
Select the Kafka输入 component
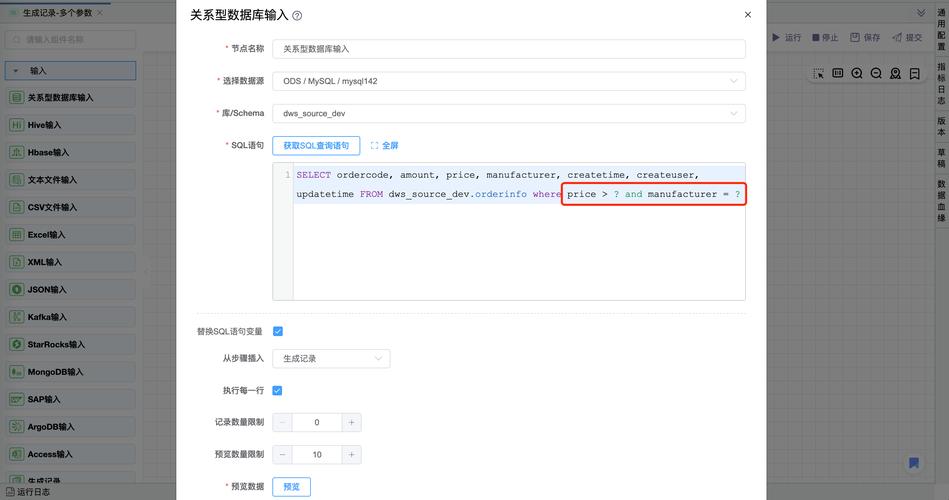tap(71, 317)
